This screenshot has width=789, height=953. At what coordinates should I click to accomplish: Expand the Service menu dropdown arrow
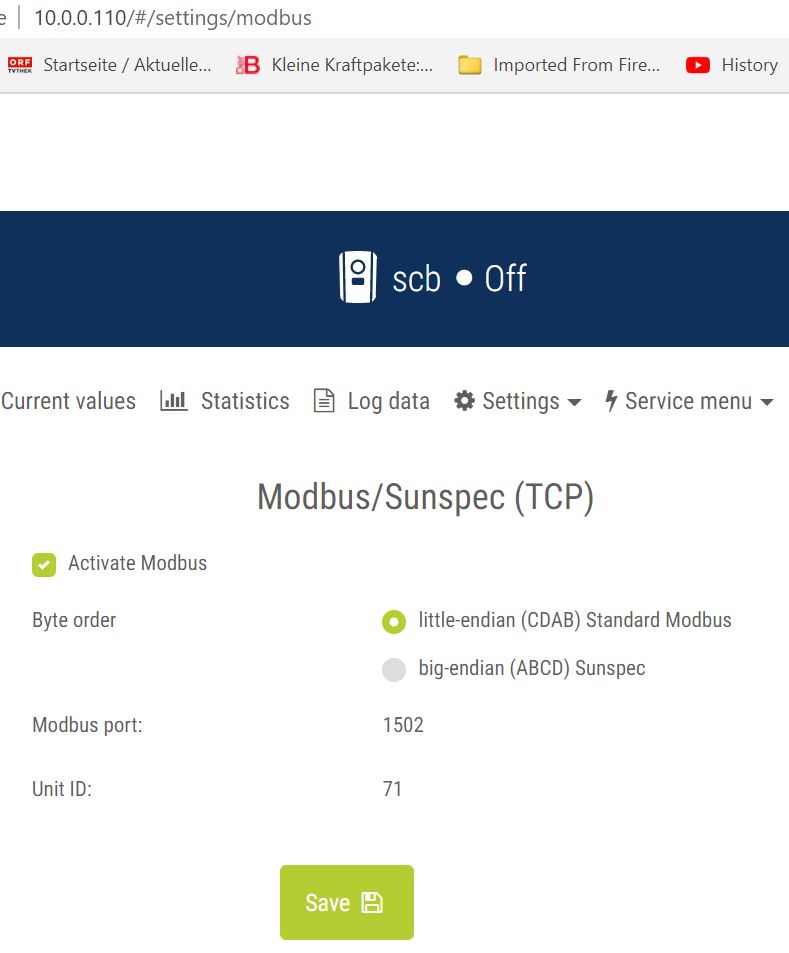coord(767,402)
